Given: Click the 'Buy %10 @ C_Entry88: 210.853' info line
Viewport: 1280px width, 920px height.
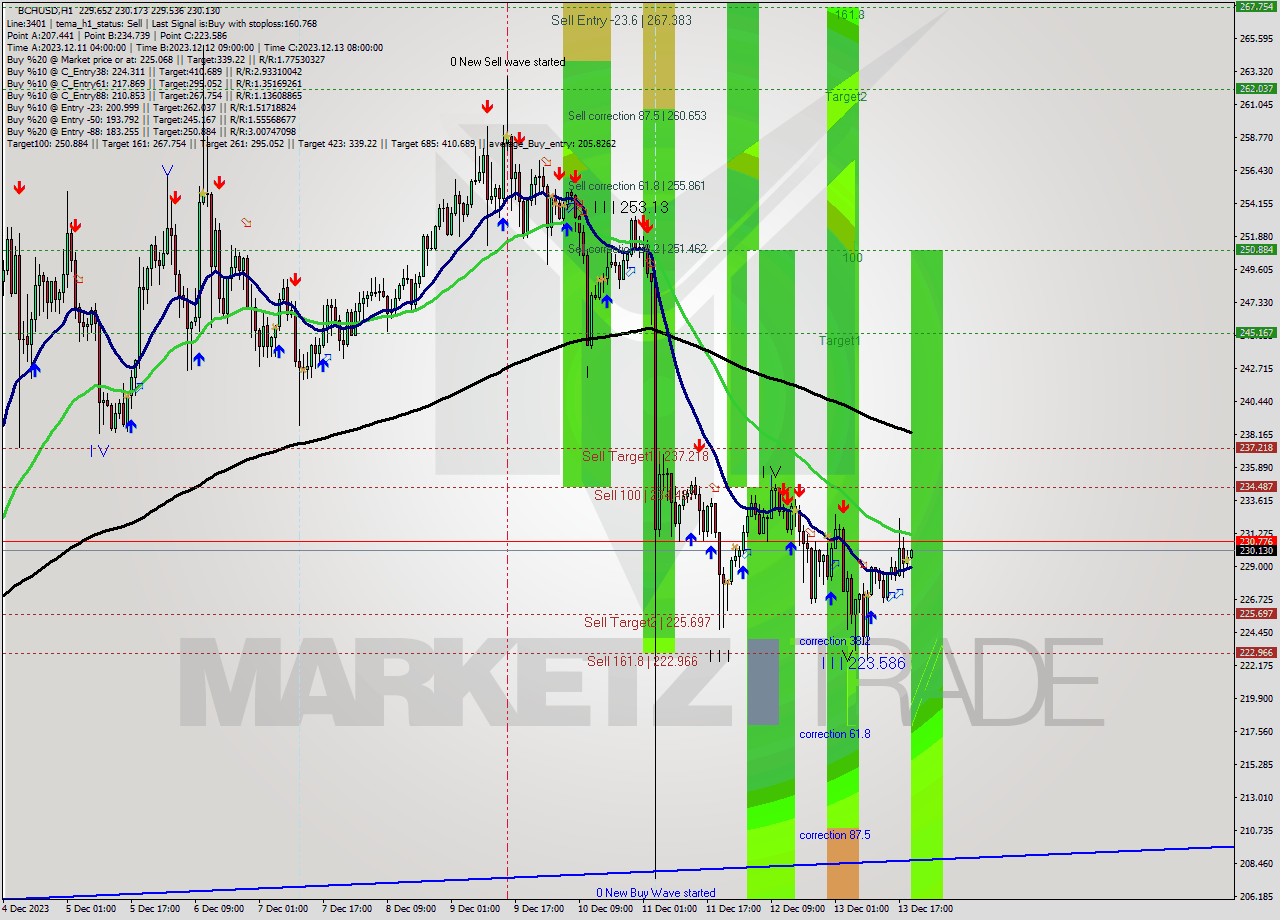Looking at the screenshot, I should (153, 96).
